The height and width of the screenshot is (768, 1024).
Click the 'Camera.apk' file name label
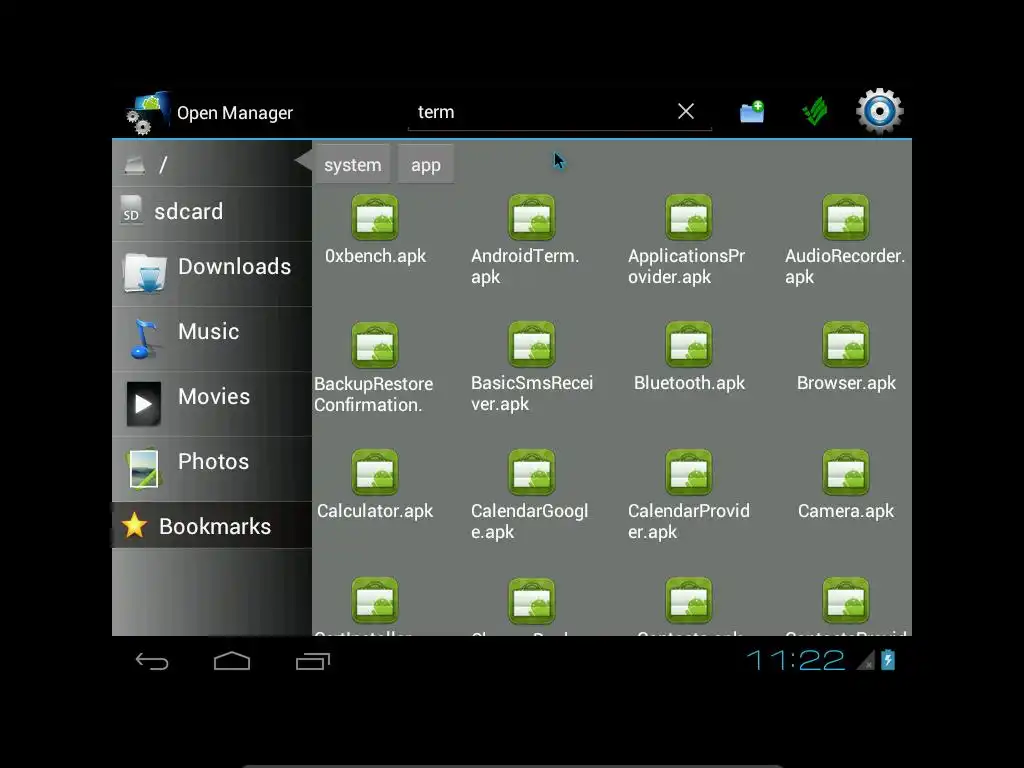[846, 511]
